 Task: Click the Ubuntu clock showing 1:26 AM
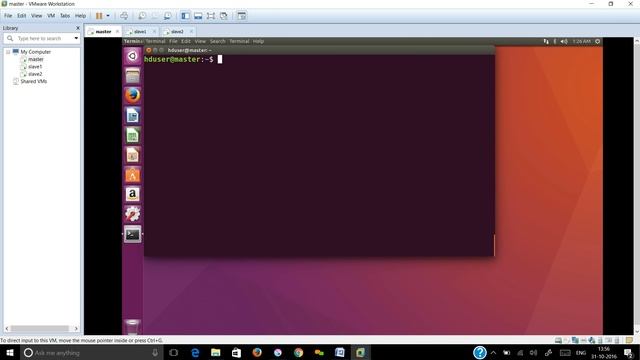tap(581, 41)
